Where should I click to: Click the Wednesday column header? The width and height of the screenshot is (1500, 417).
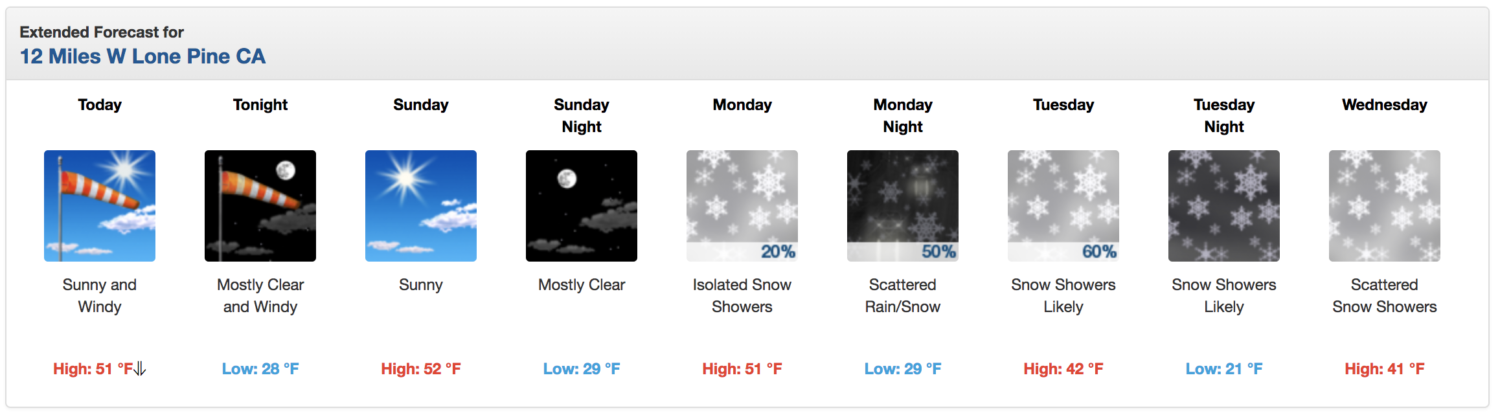click(1385, 105)
